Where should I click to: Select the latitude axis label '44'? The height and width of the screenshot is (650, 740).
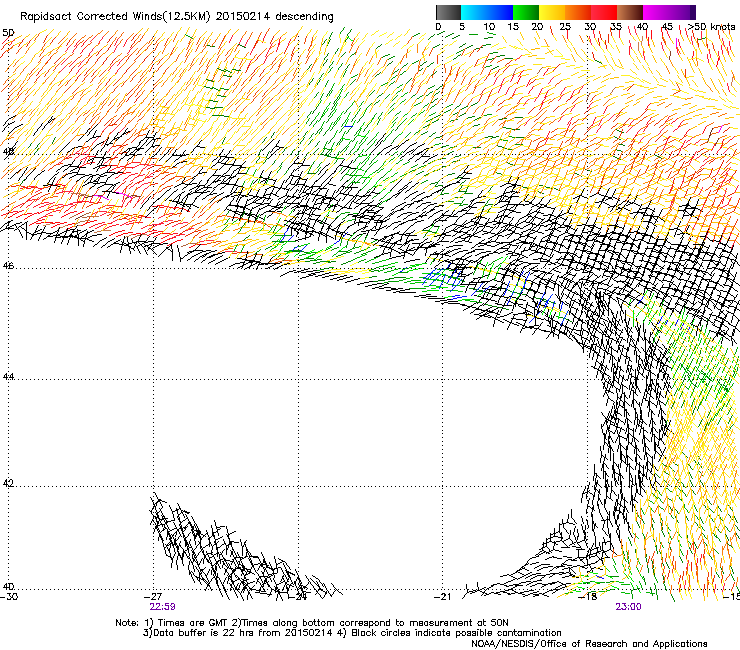pyautogui.click(x=8, y=377)
